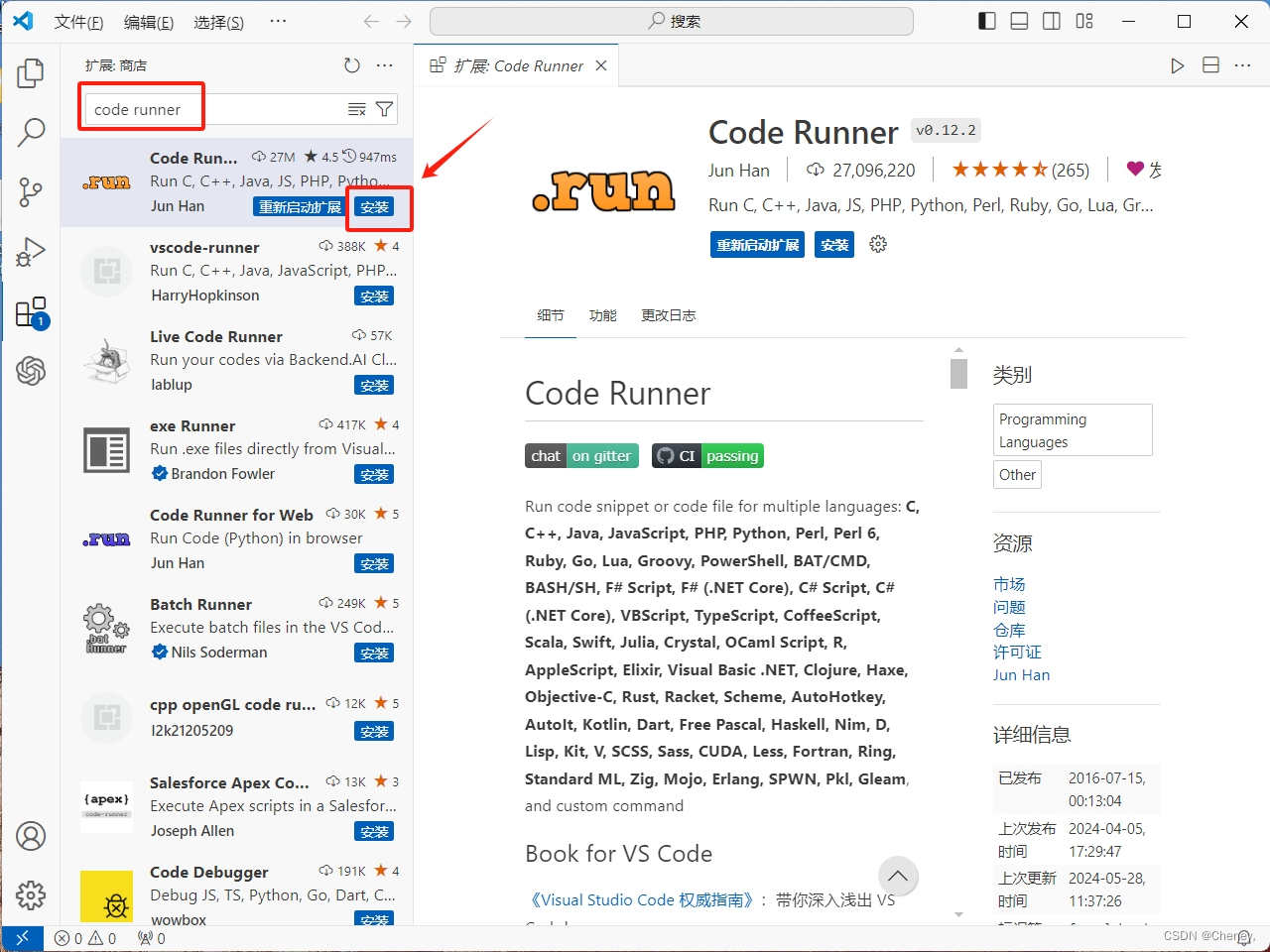The height and width of the screenshot is (952, 1270).
Task: Click the star rating (265) in header
Action: tap(1020, 171)
